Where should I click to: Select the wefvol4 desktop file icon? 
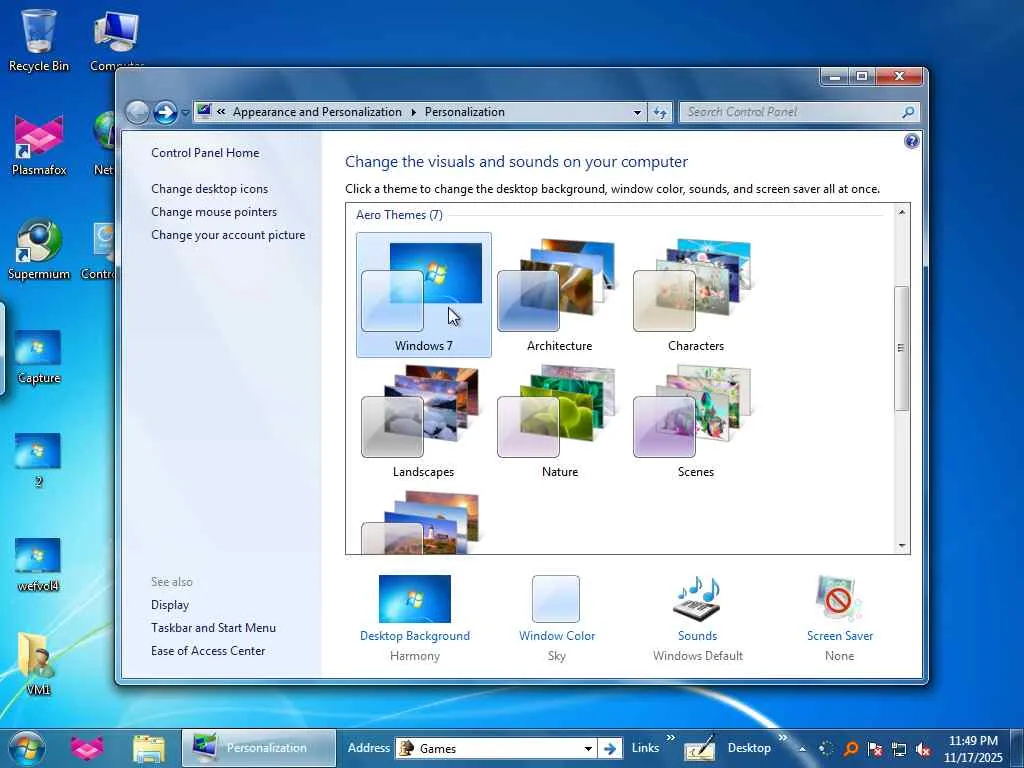(38, 564)
